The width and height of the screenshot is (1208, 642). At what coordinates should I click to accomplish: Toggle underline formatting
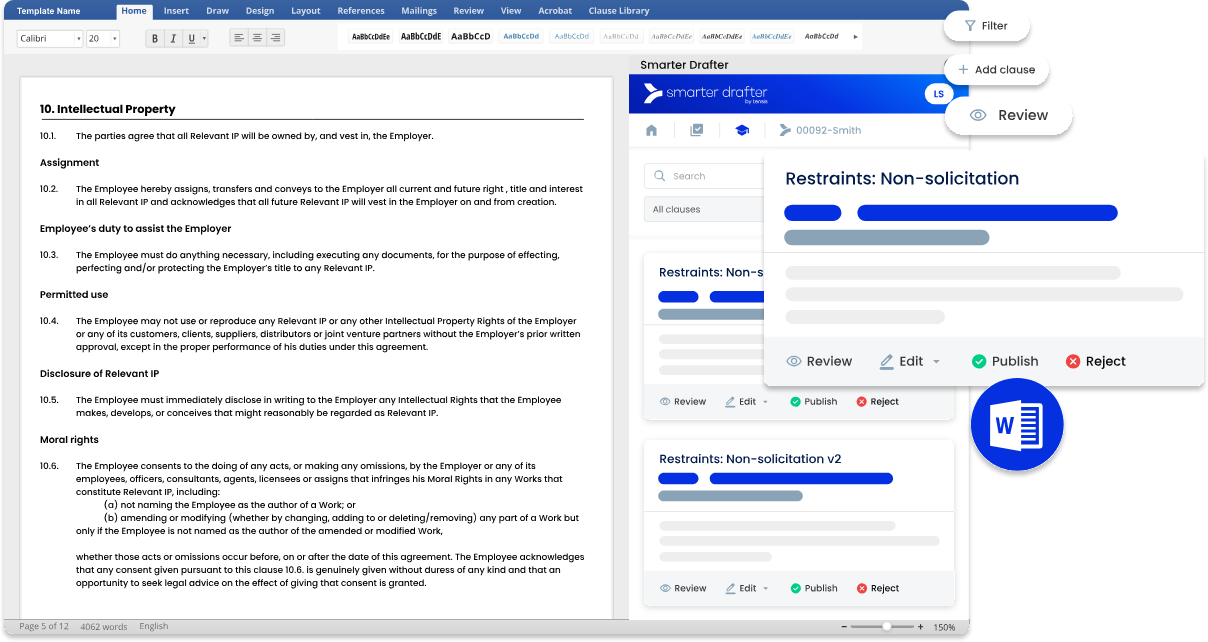[191, 38]
